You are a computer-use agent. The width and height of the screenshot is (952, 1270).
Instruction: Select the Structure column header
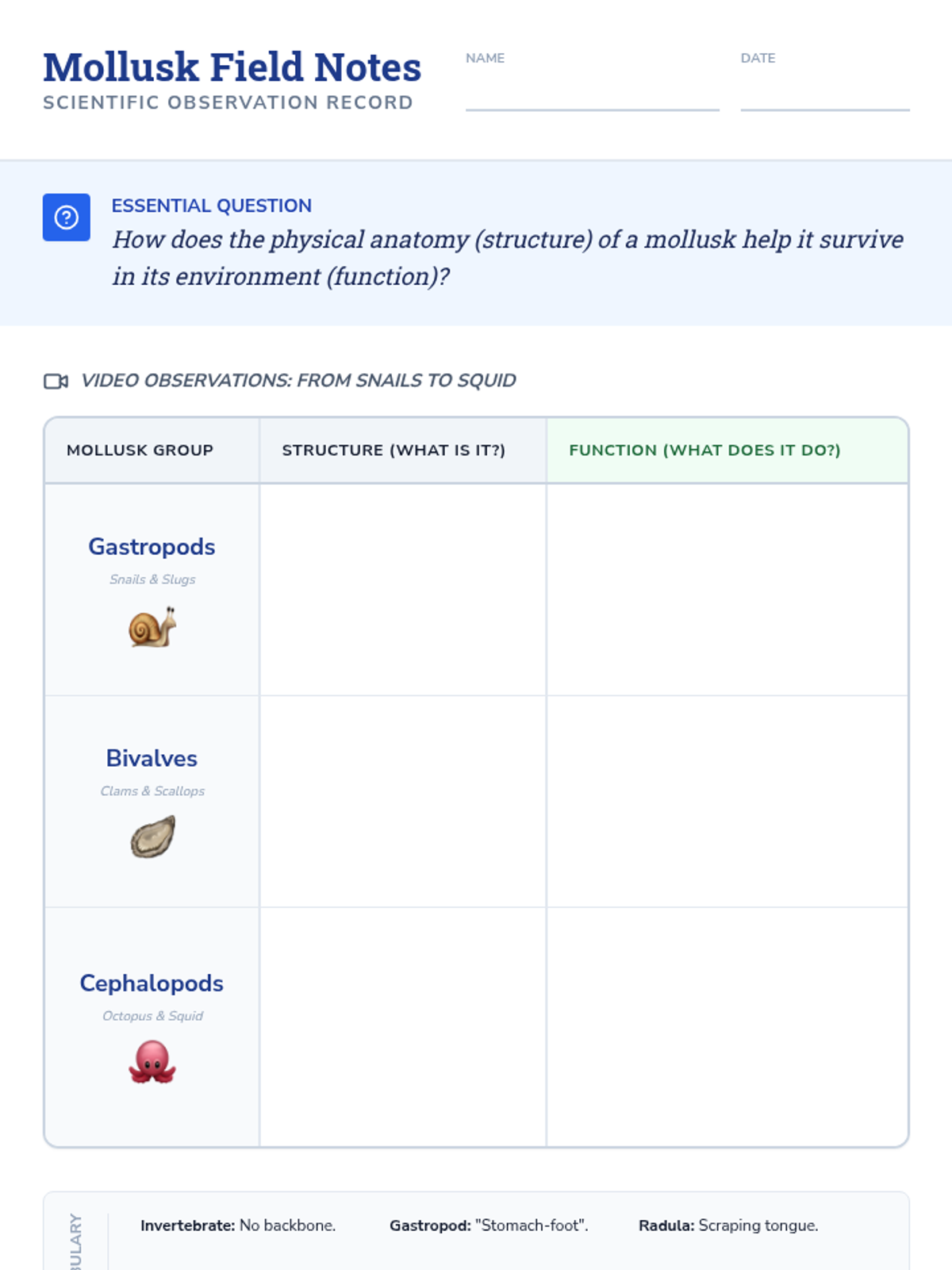[393, 450]
